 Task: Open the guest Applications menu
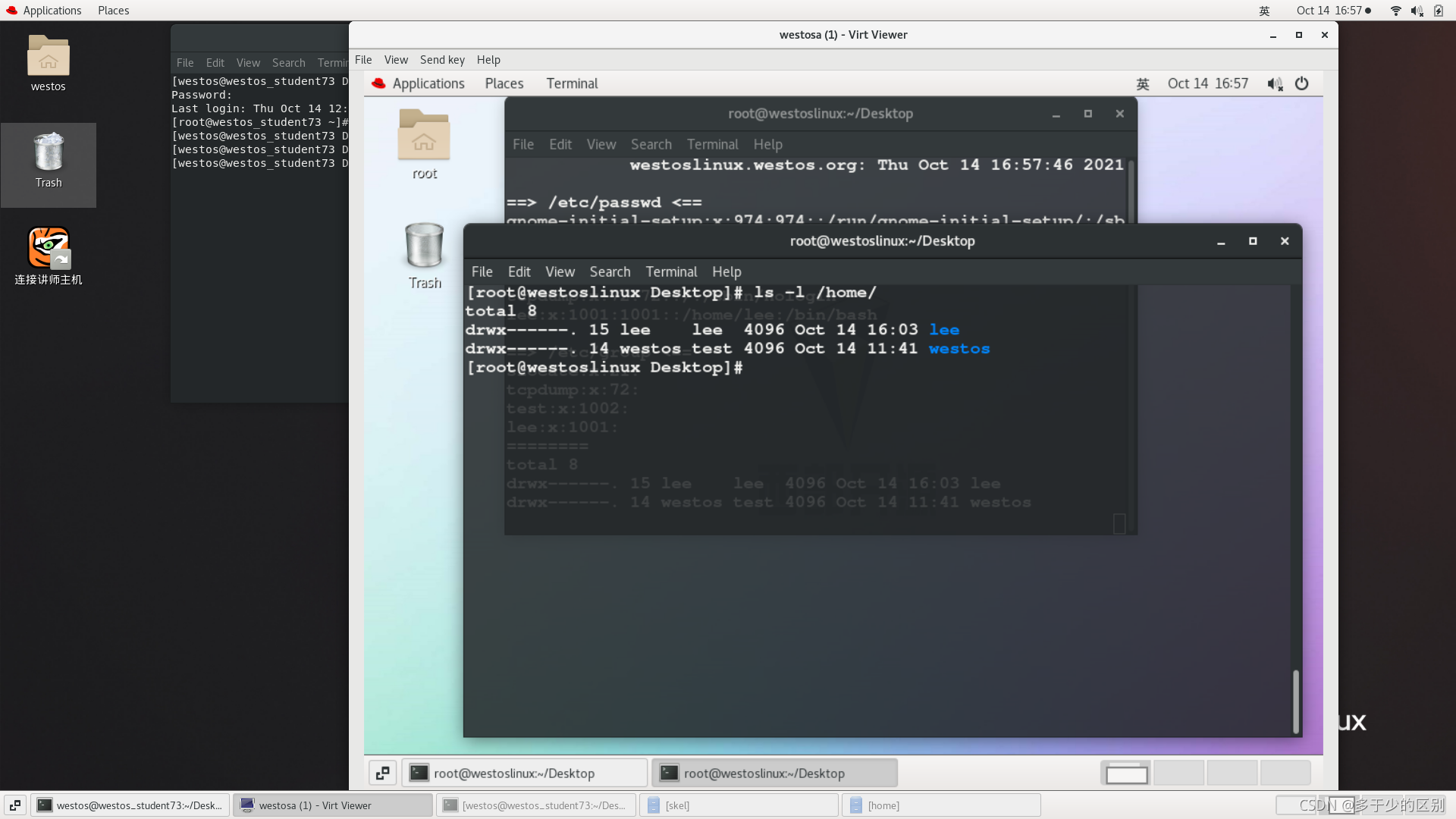click(428, 83)
